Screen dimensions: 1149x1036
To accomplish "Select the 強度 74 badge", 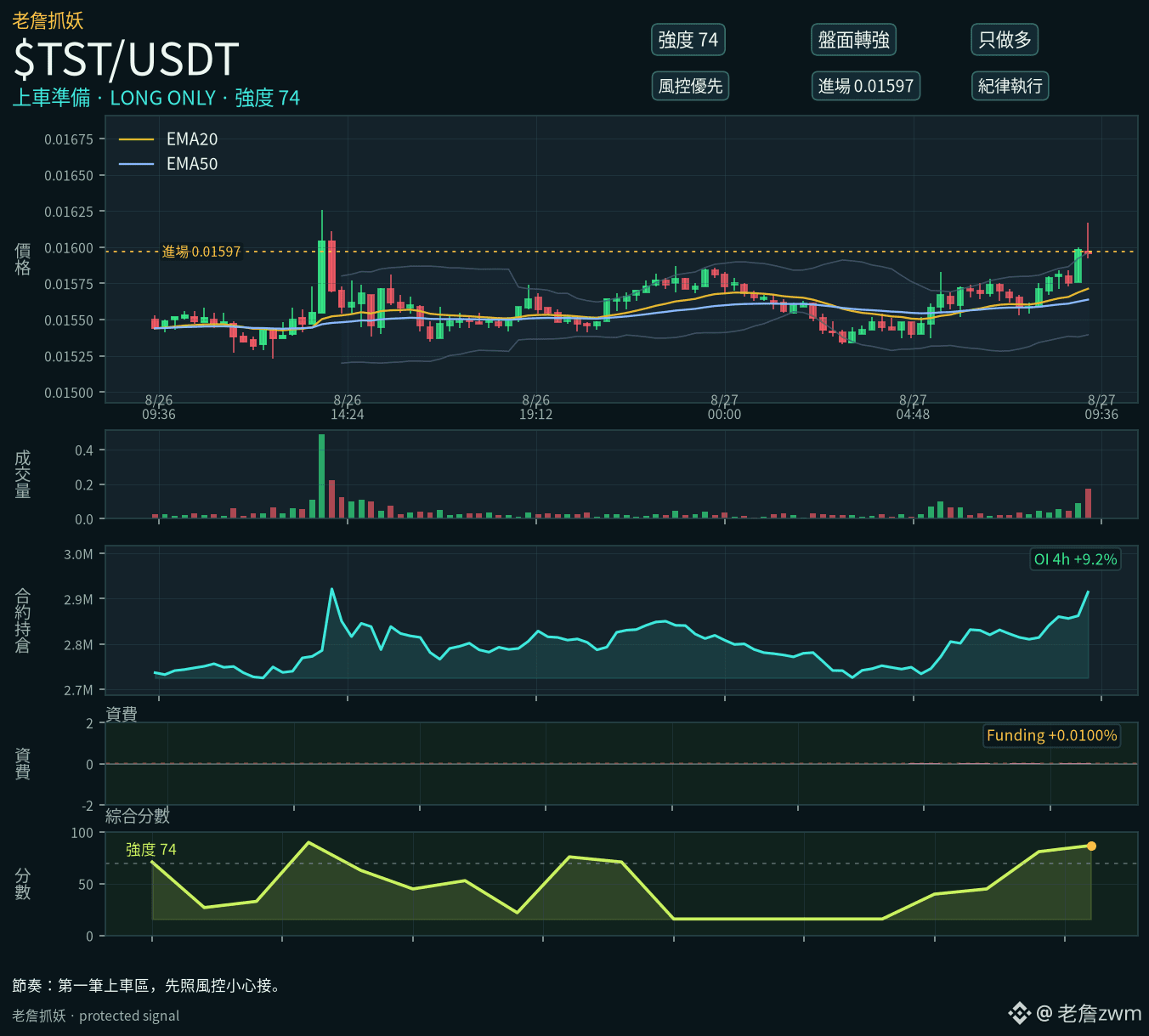I will point(688,40).
